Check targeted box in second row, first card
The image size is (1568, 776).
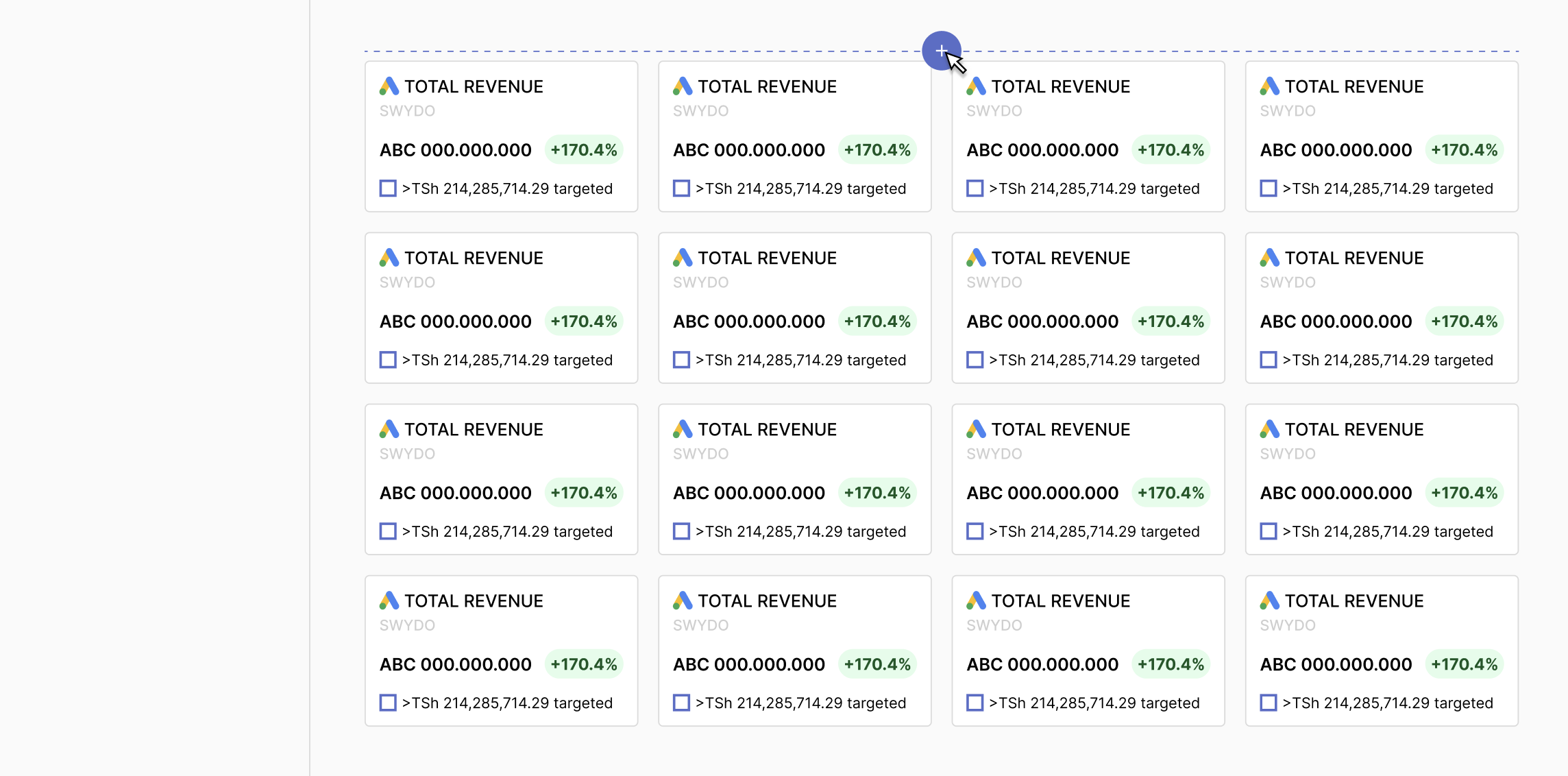388,359
